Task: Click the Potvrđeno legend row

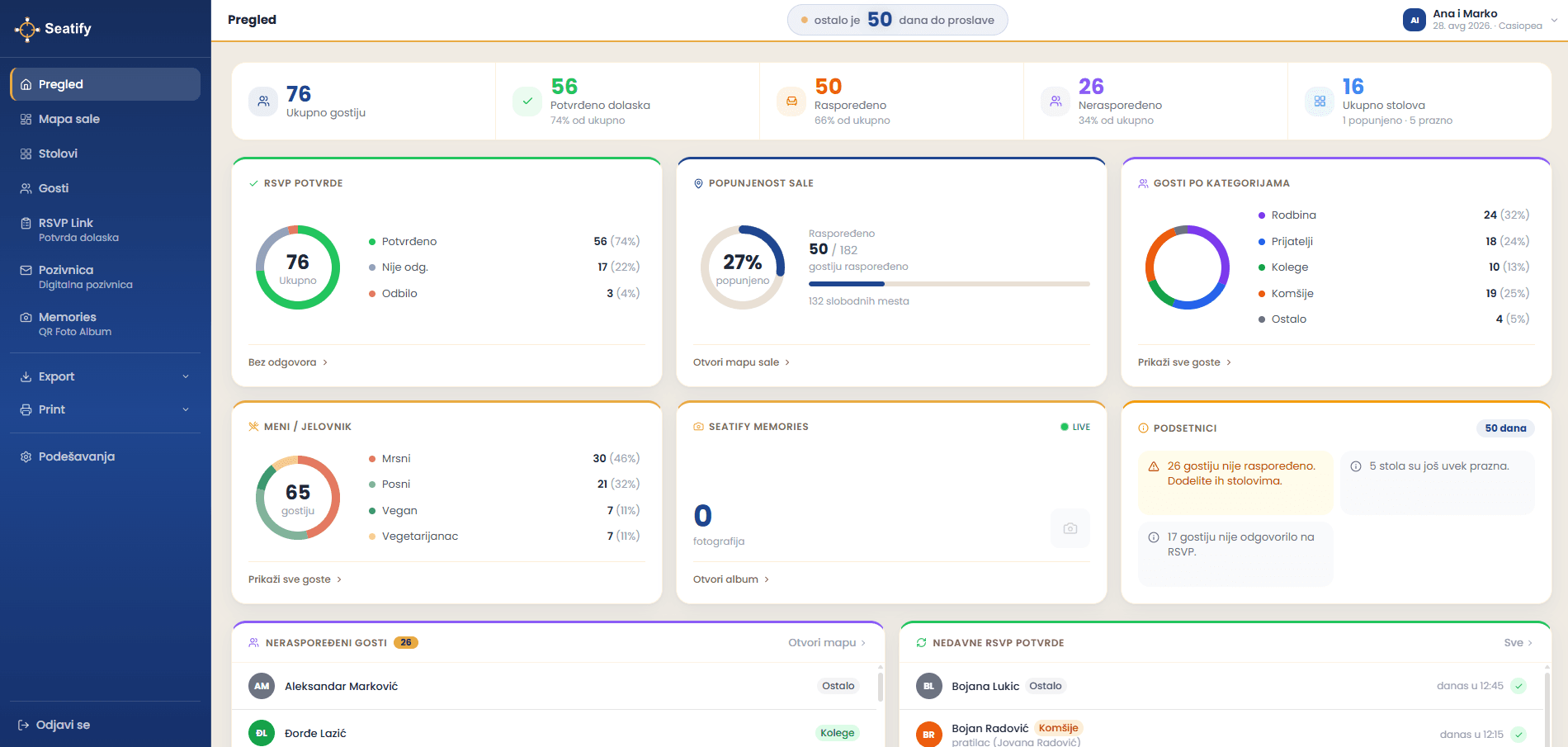Action: pos(504,241)
